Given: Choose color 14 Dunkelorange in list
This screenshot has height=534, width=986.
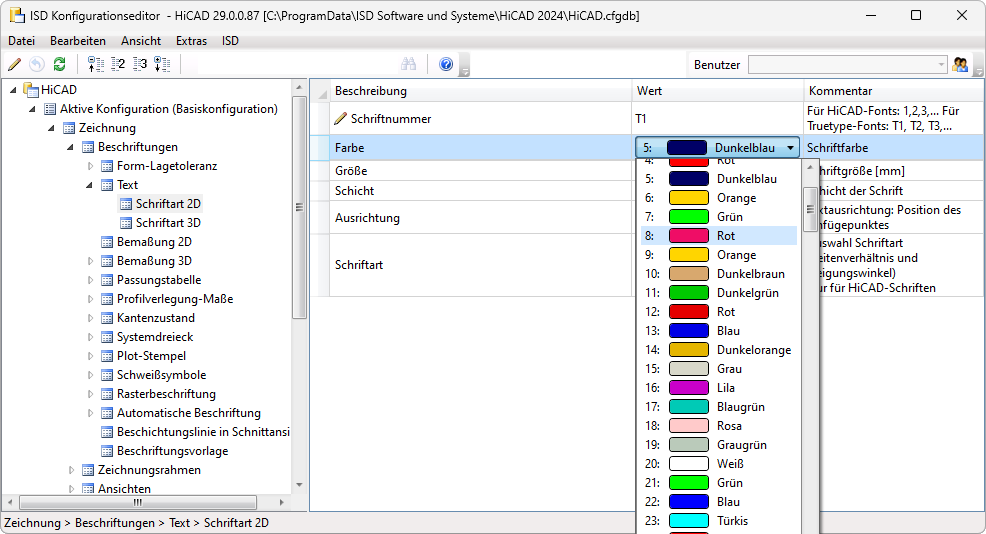Looking at the screenshot, I should coord(719,350).
